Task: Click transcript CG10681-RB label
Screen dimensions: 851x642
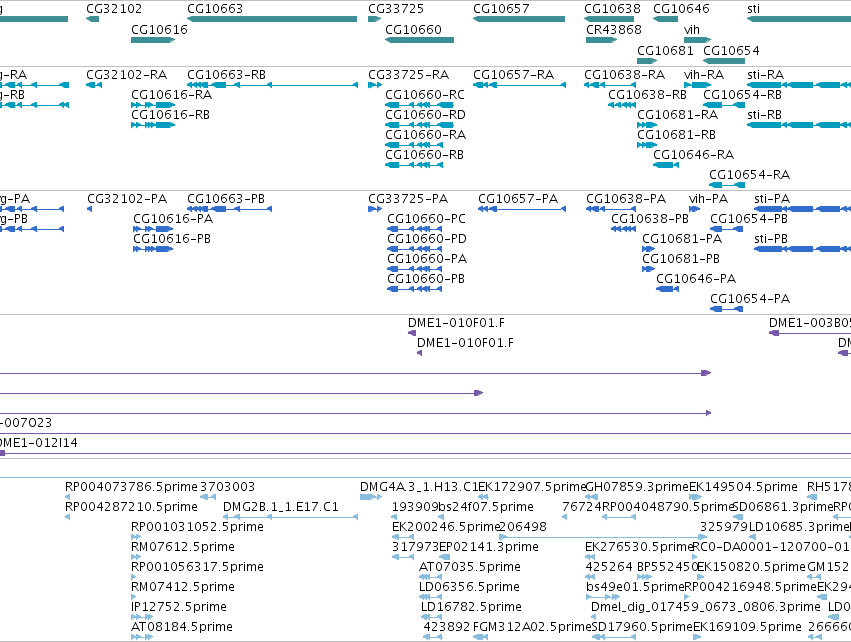Action: tap(676, 134)
